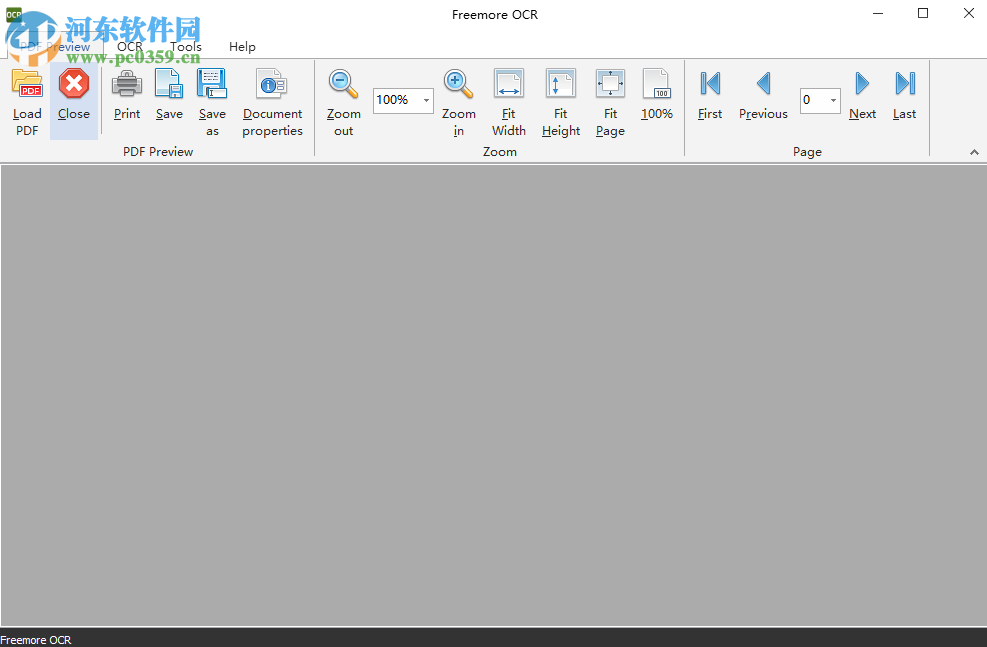Click the OCR app icon in title bar
The height and width of the screenshot is (647, 987).
point(13,14)
